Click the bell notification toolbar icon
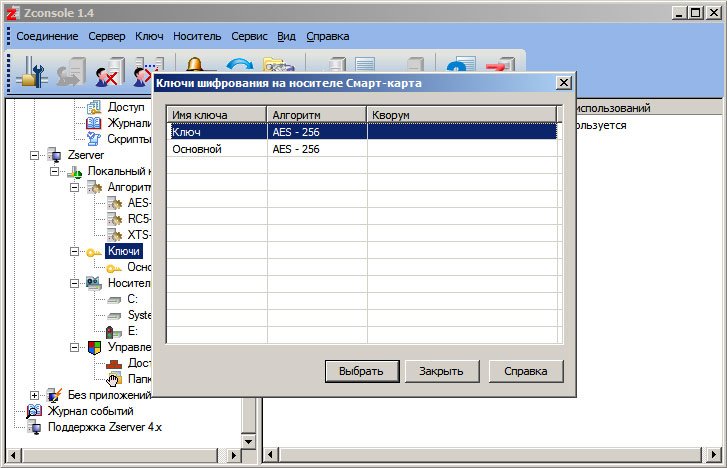 pyautogui.click(x=195, y=64)
